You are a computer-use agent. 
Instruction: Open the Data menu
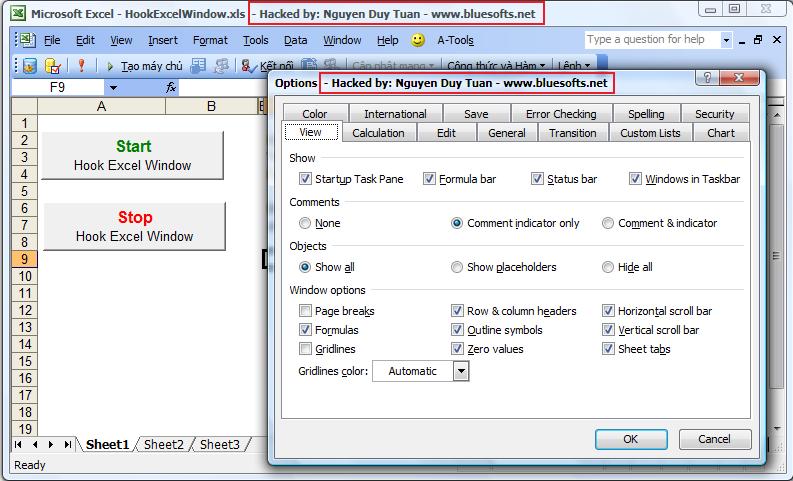pyautogui.click(x=295, y=40)
